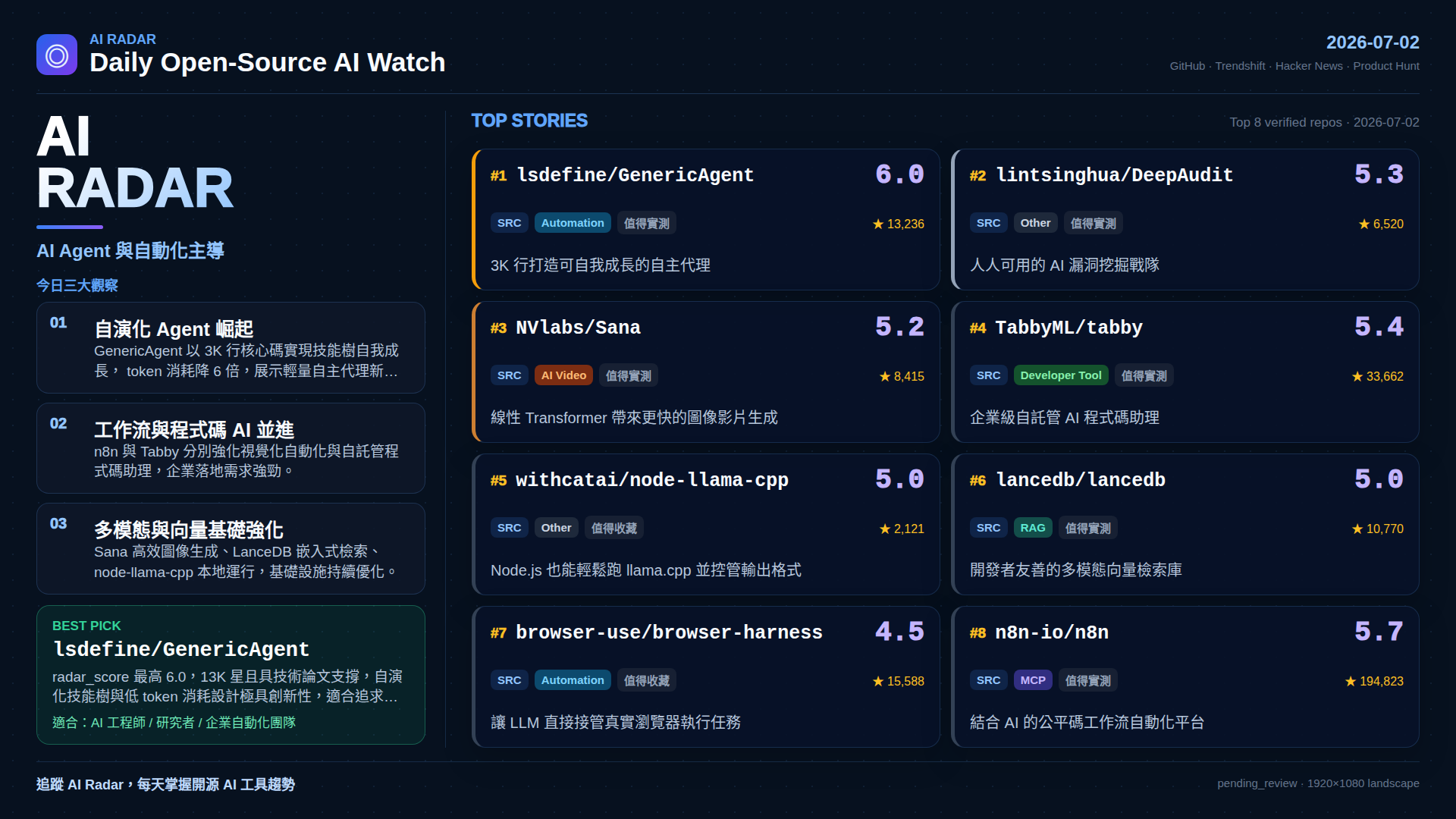Click the RAG tag on lancedb/lancedb
Image resolution: width=1456 pixels, height=819 pixels.
point(1033,528)
